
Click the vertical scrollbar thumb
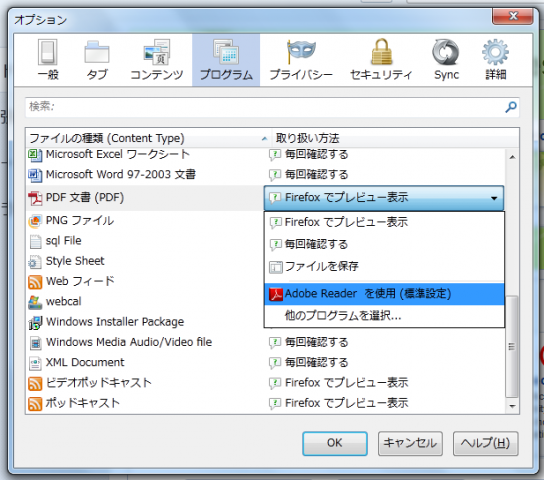pyautogui.click(x=512, y=346)
